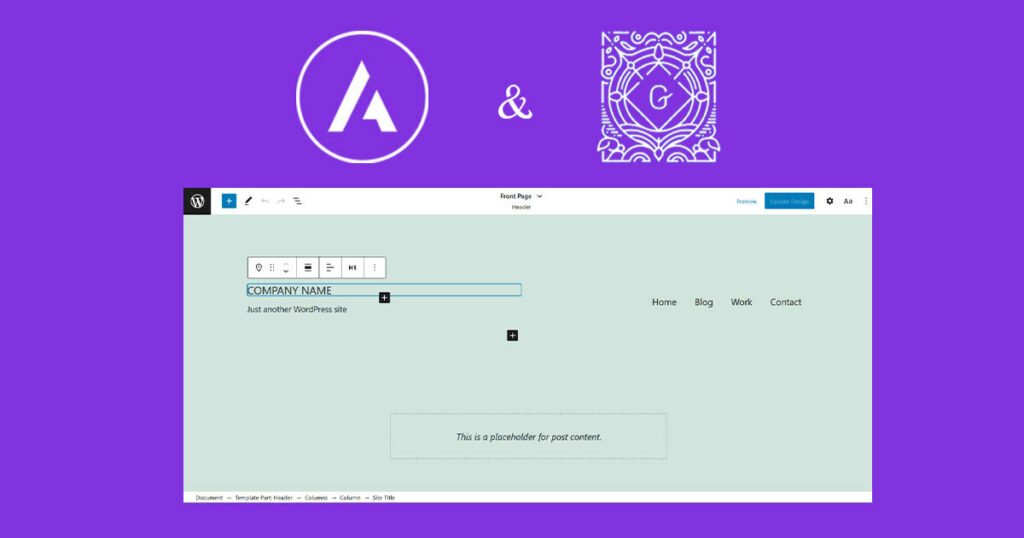The width and height of the screenshot is (1024, 538).
Task: Click the Update Design button
Action: [789, 201]
